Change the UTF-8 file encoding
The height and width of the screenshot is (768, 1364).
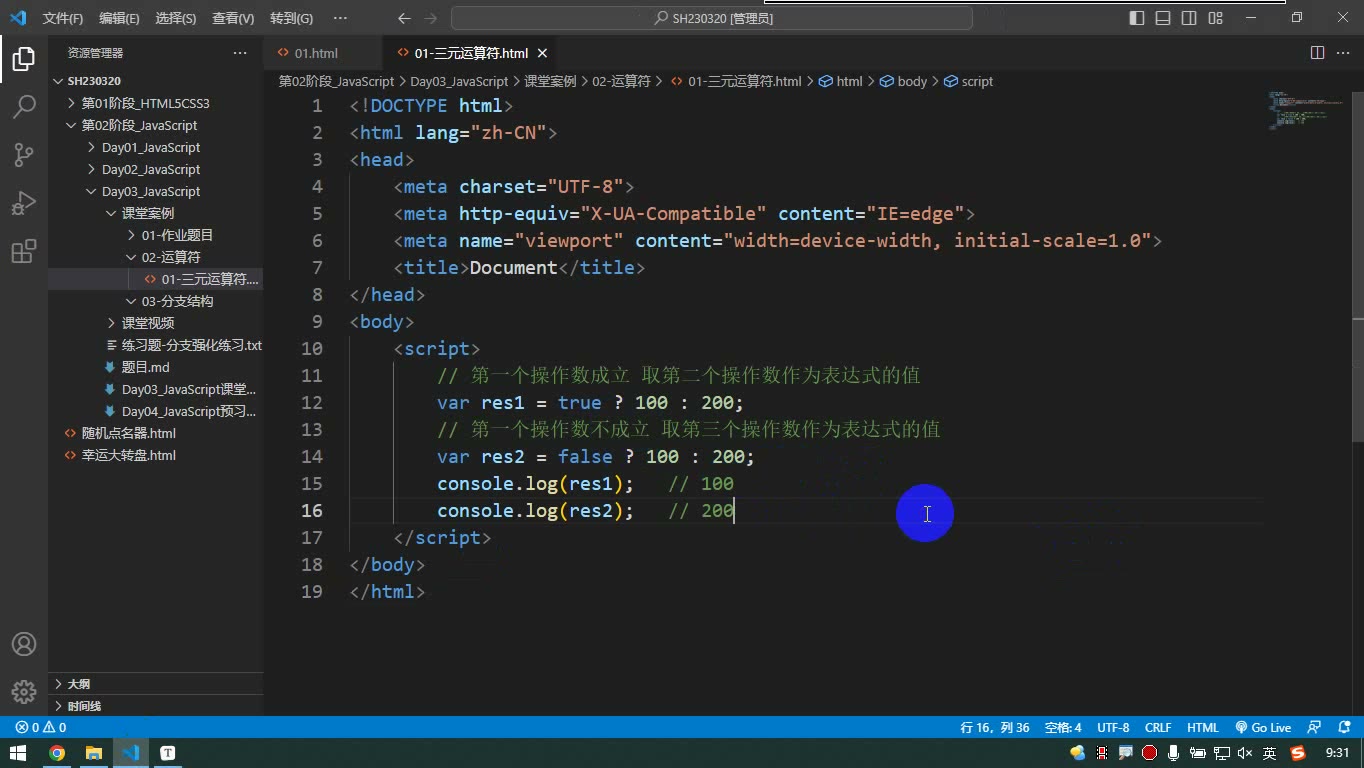1113,728
